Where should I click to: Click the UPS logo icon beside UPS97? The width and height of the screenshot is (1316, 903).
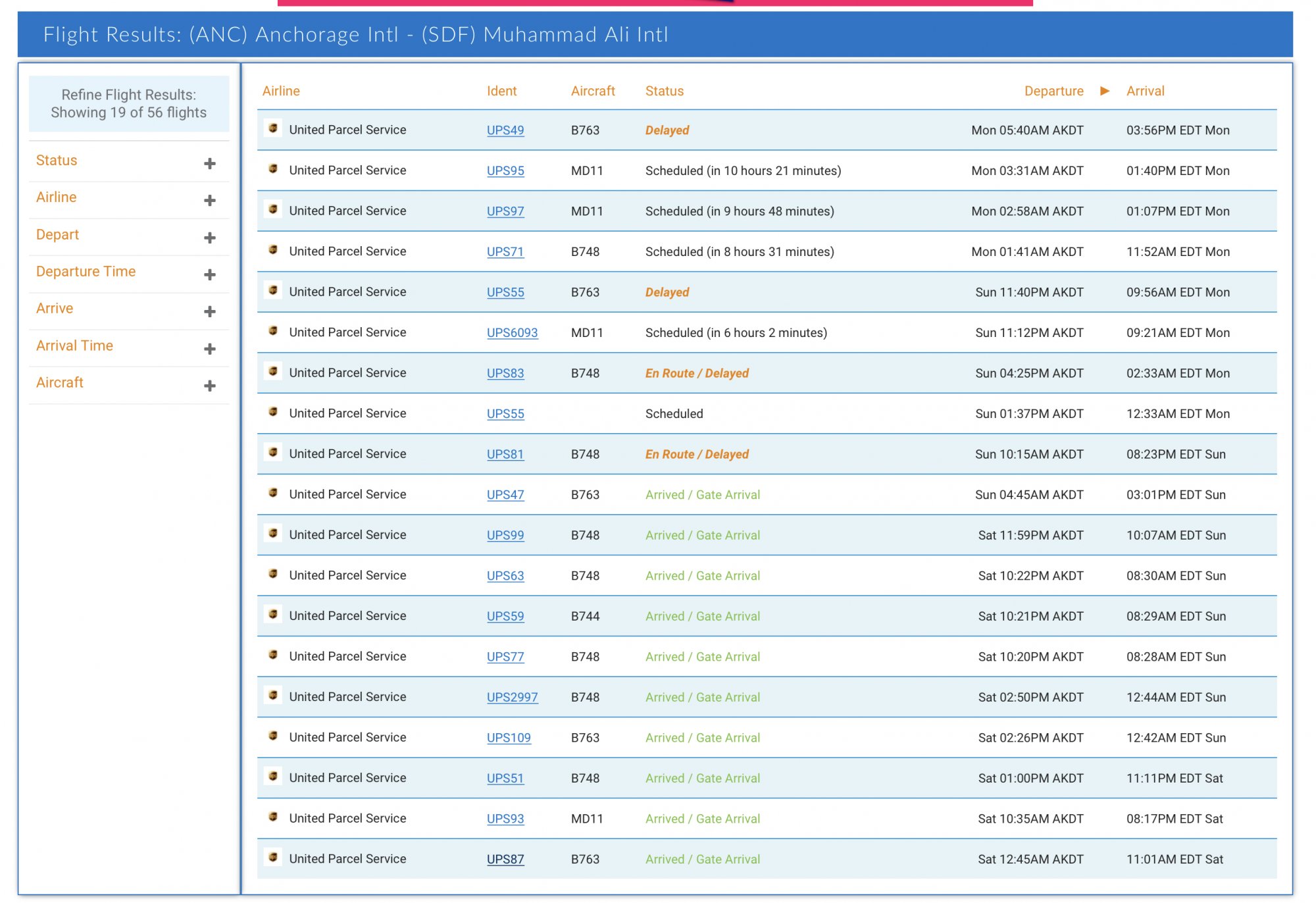273,209
